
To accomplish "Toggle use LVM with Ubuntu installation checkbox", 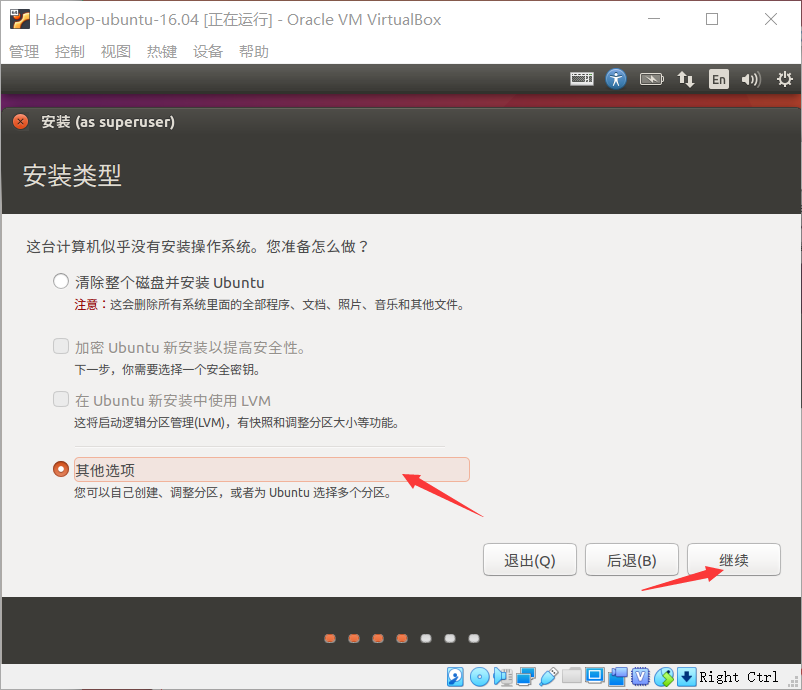I will click(x=61, y=399).
